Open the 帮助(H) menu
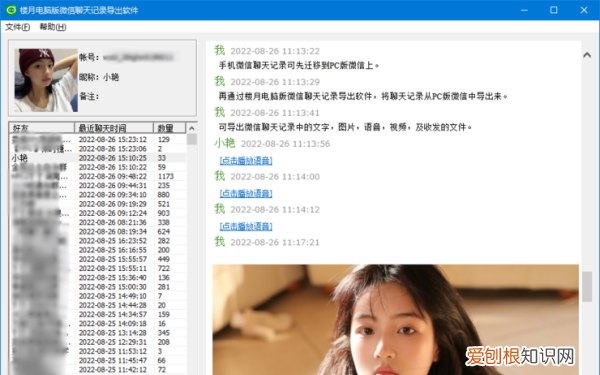The image size is (600, 375). (53, 27)
